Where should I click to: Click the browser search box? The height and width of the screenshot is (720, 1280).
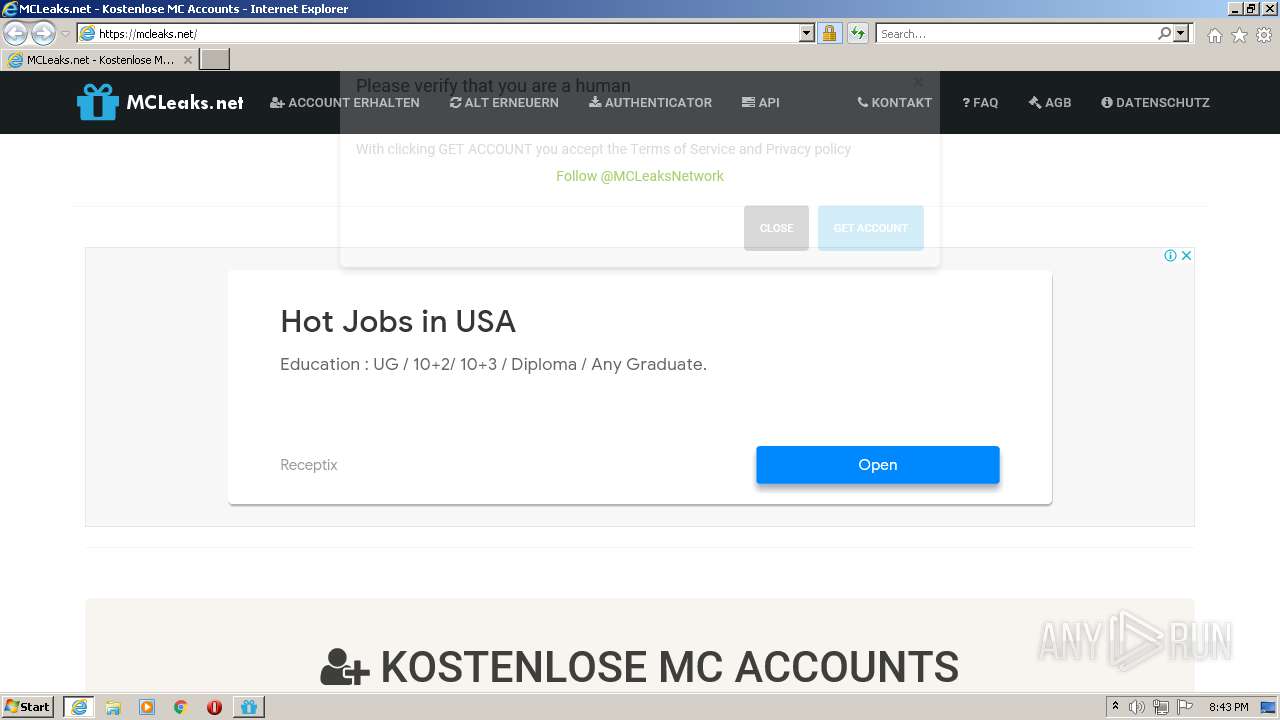coord(1016,33)
